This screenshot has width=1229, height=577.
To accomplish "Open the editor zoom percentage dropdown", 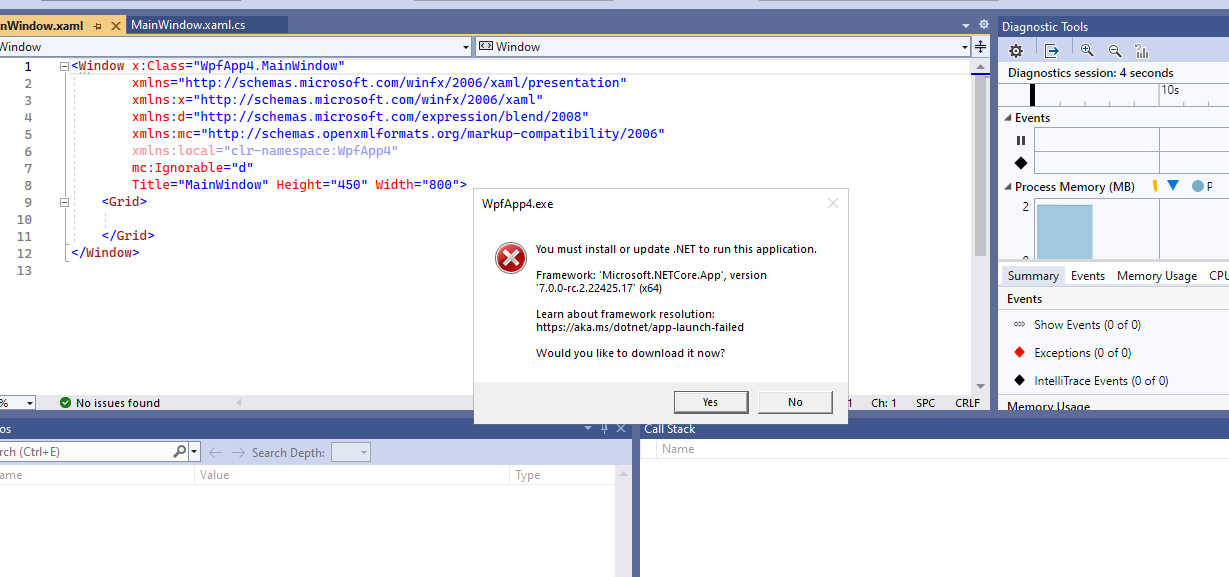I will [x=29, y=403].
